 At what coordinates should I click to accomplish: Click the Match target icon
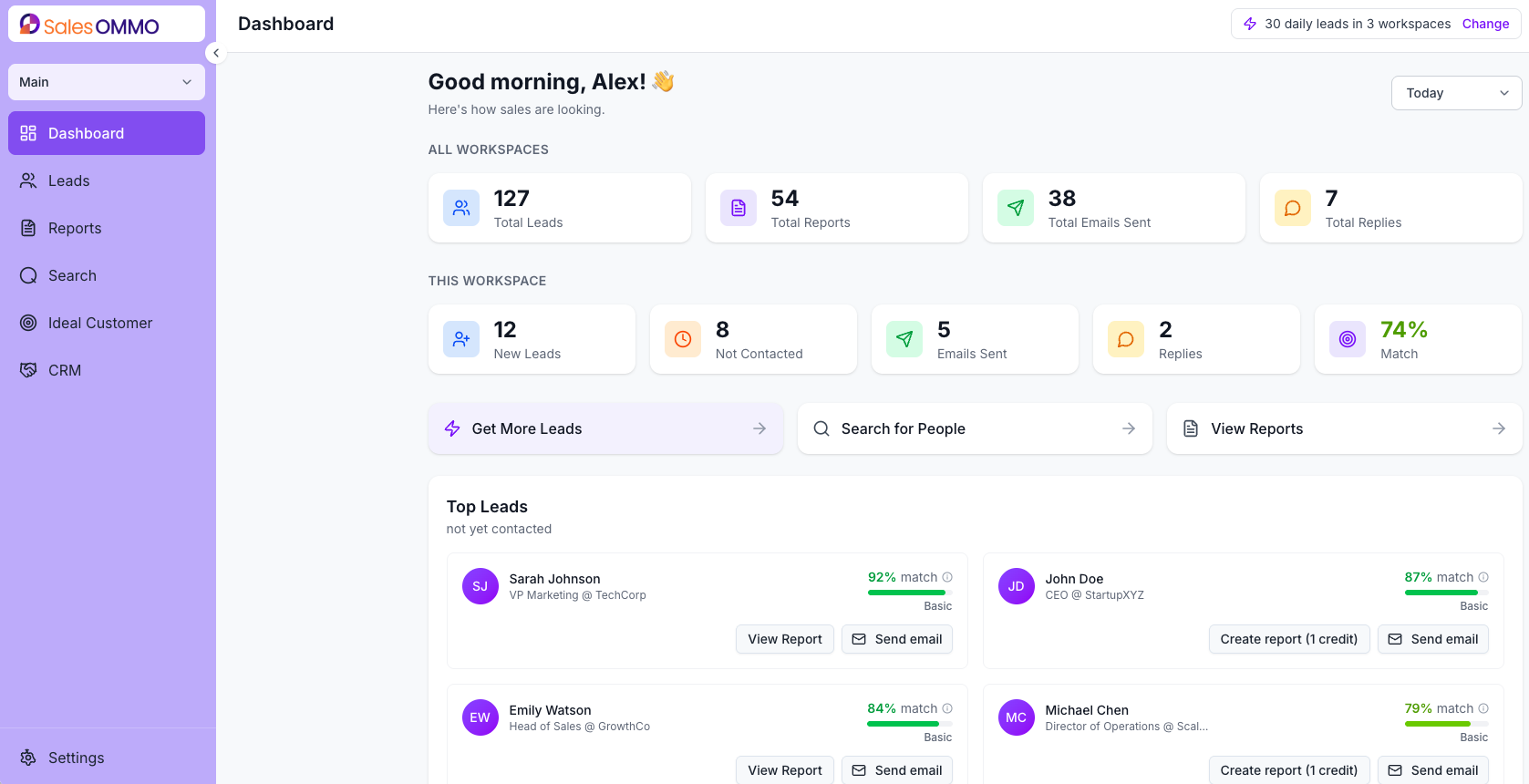1348,339
